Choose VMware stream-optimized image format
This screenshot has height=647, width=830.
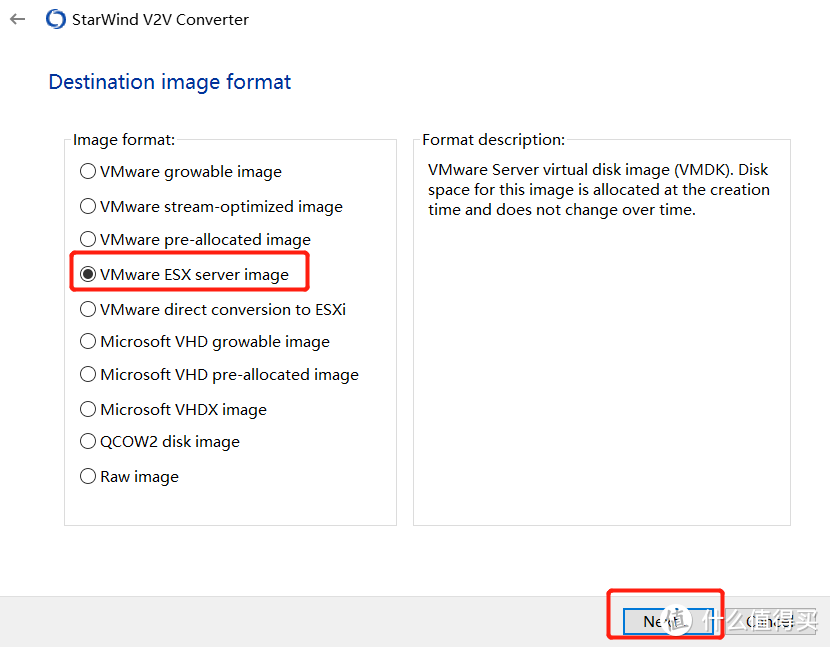click(x=88, y=207)
